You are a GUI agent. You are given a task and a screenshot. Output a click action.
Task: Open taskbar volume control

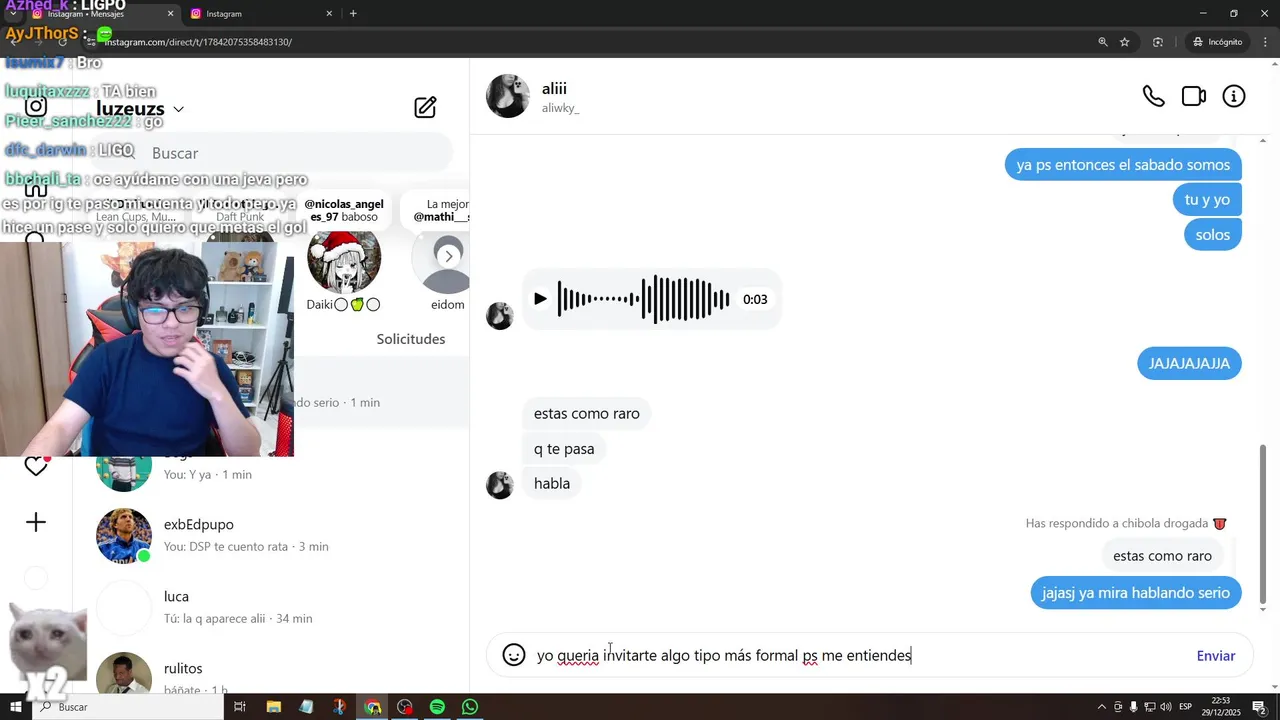1166,707
